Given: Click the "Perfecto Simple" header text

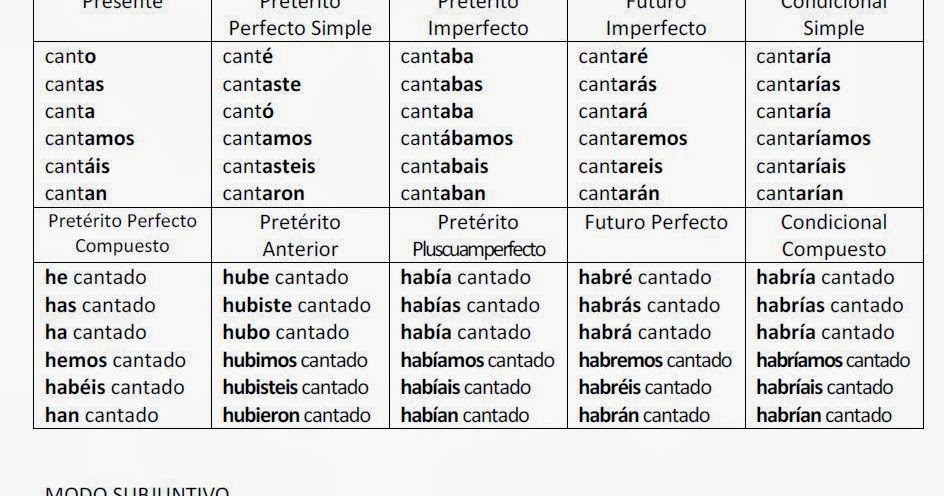Looking at the screenshot, I should click(300, 28).
